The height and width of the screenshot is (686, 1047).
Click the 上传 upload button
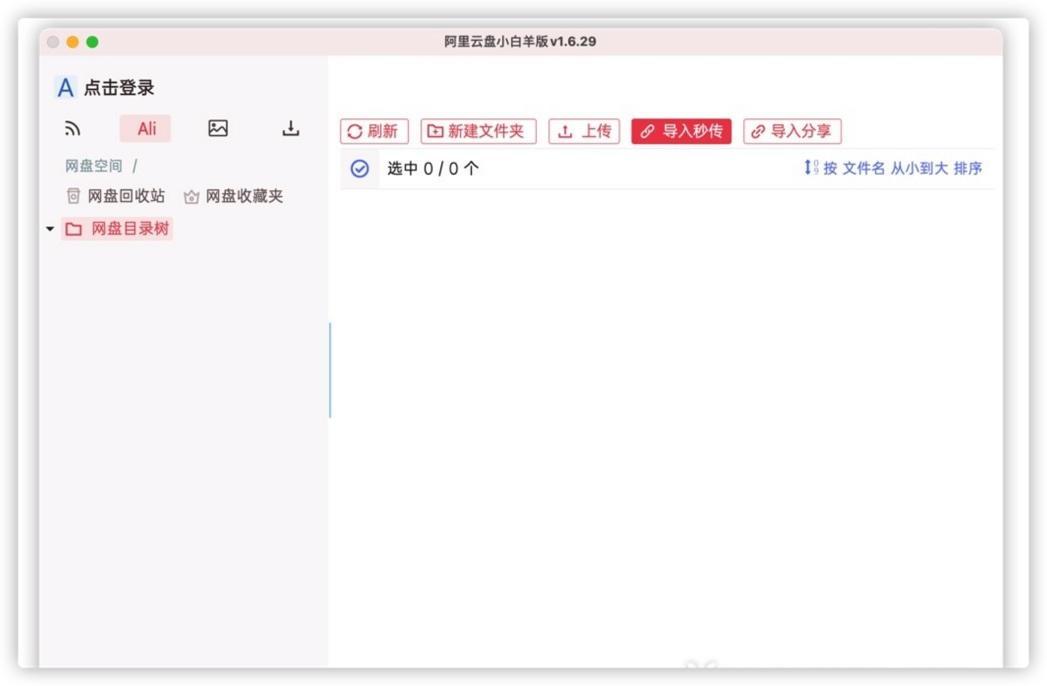click(x=584, y=131)
